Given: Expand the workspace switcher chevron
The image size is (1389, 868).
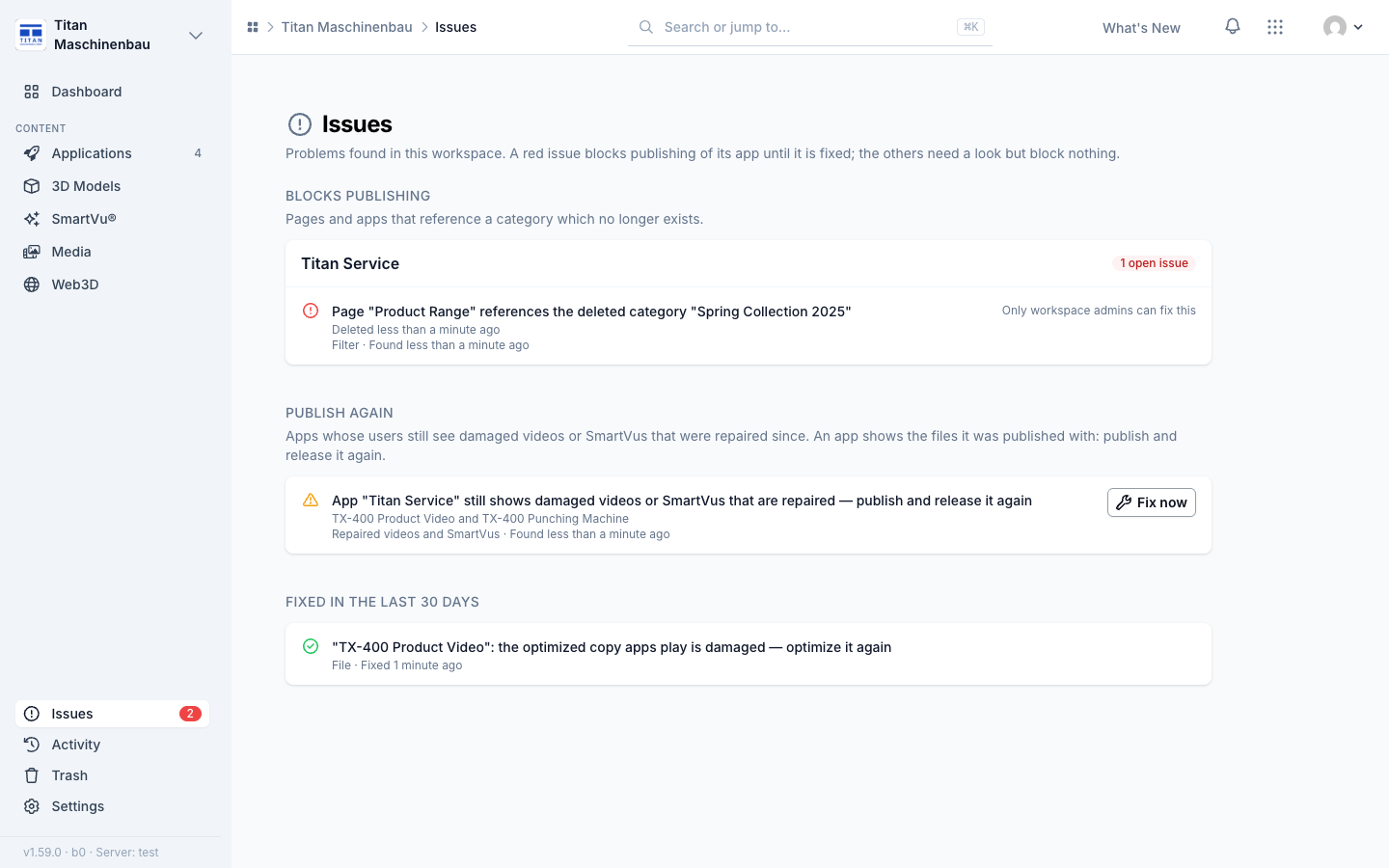Looking at the screenshot, I should 196,36.
